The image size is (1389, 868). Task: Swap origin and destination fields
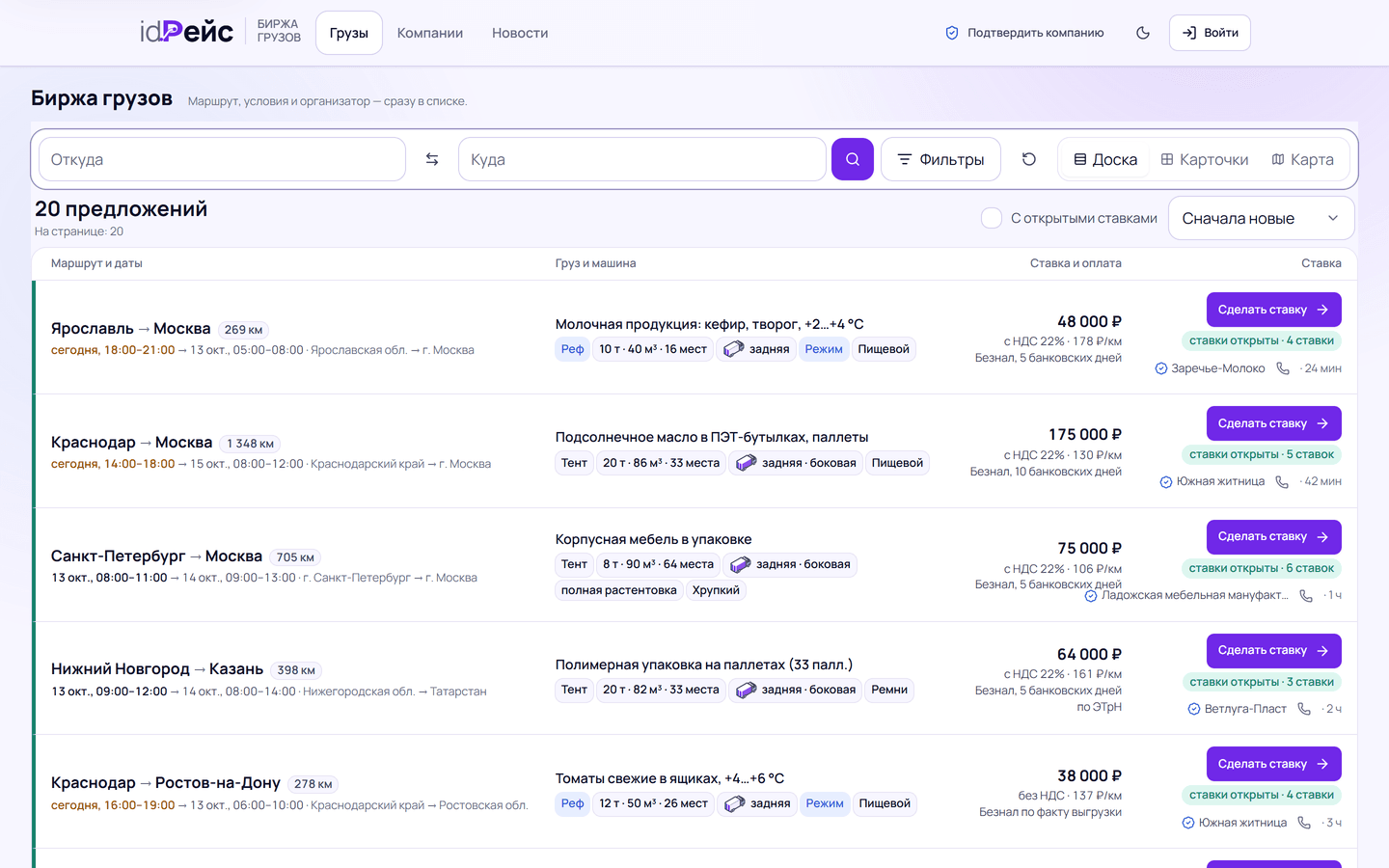click(x=432, y=159)
